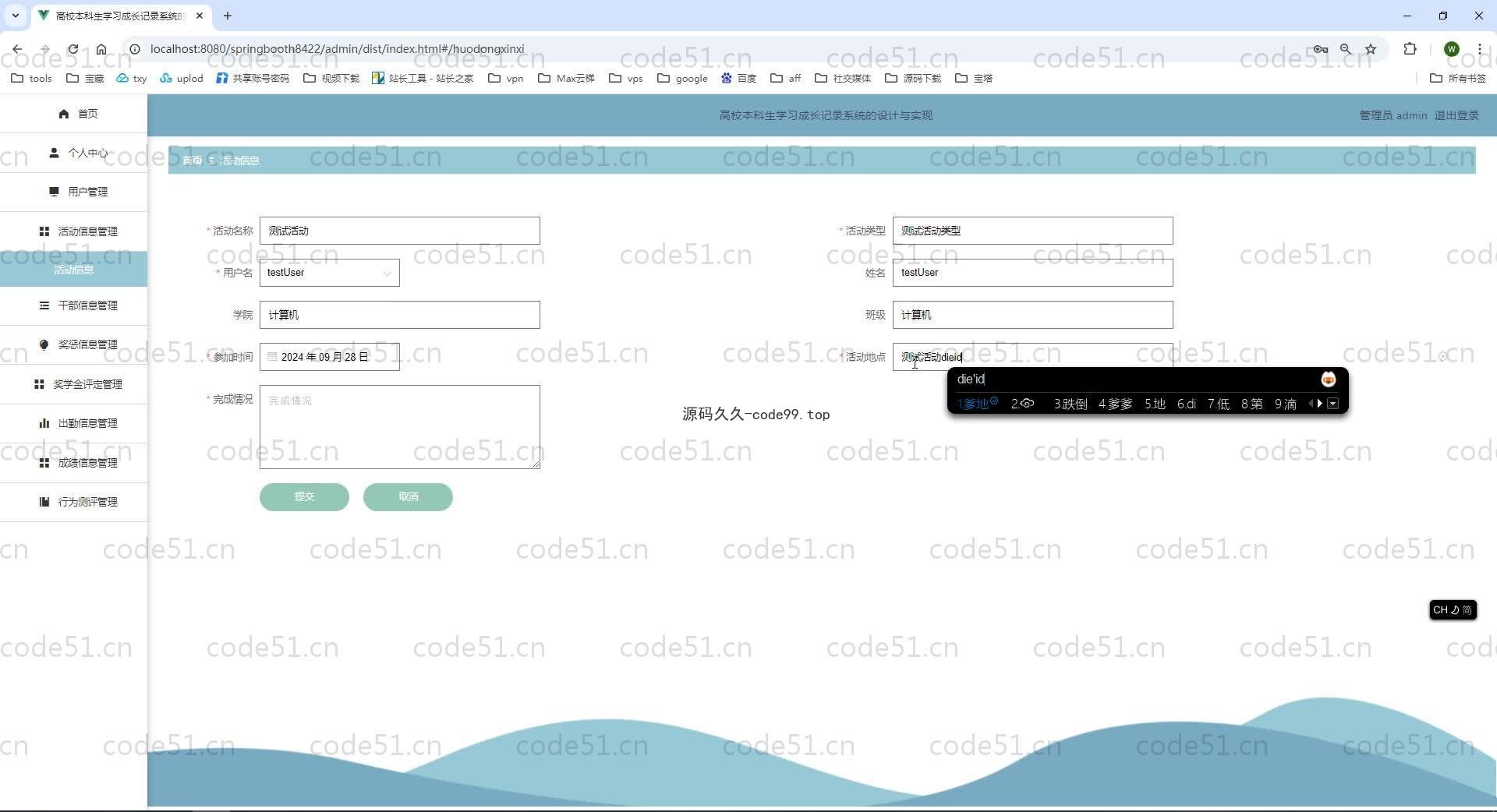Open the 源码下载 bookmark folder
The image size is (1497, 812).
913,78
